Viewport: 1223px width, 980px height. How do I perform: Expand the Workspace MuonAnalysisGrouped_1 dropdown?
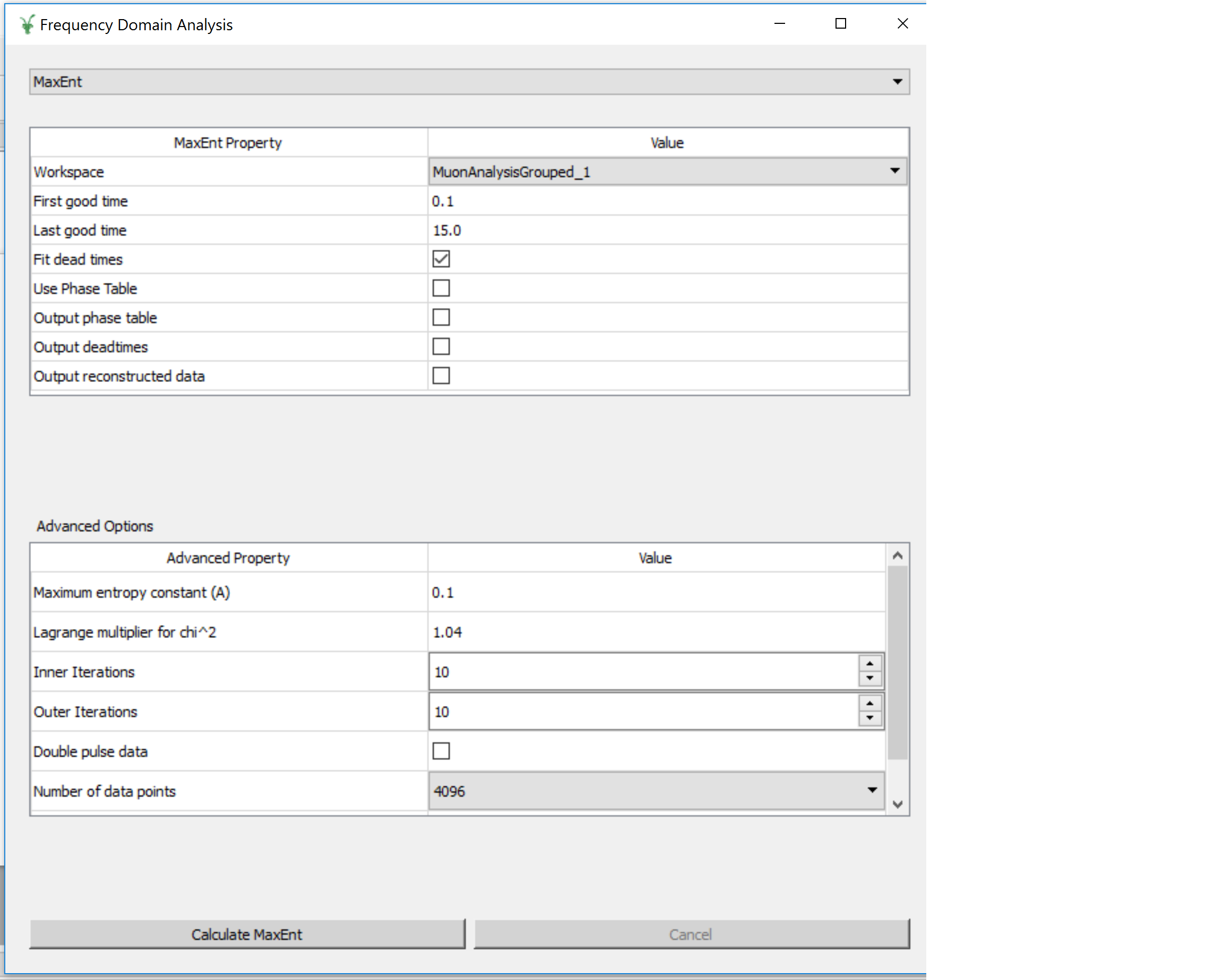pyautogui.click(x=667, y=171)
